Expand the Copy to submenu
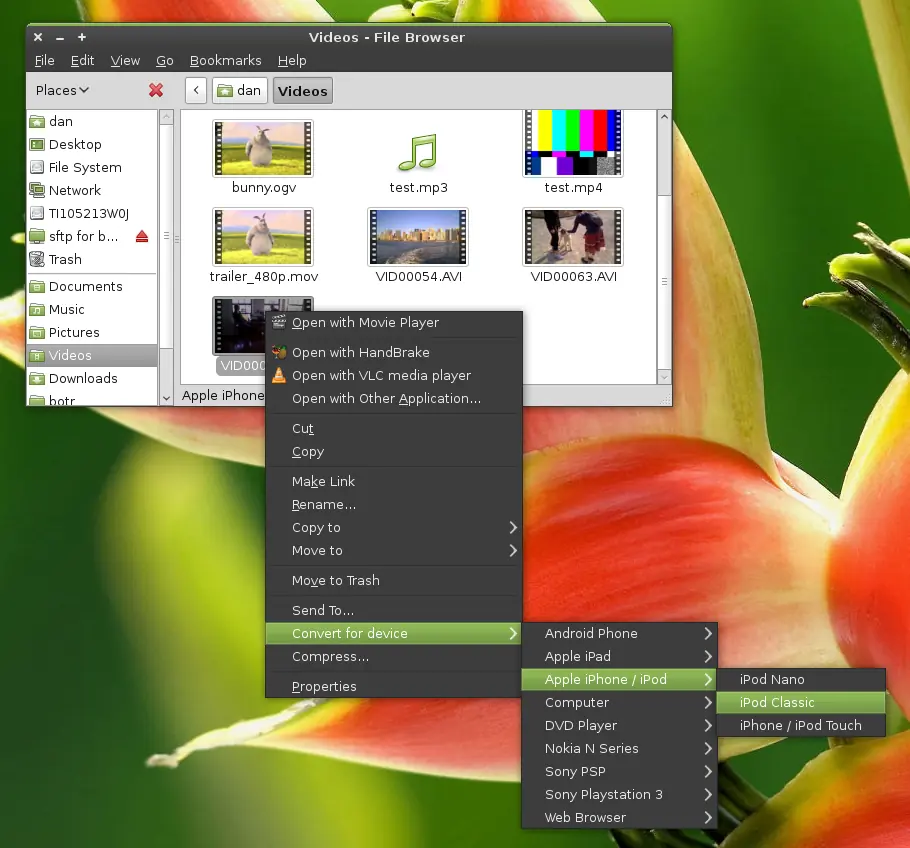 393,528
